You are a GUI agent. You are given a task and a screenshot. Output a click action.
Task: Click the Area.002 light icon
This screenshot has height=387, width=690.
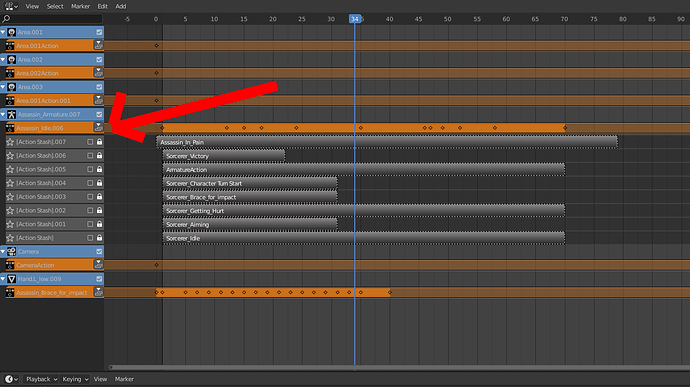(11, 59)
